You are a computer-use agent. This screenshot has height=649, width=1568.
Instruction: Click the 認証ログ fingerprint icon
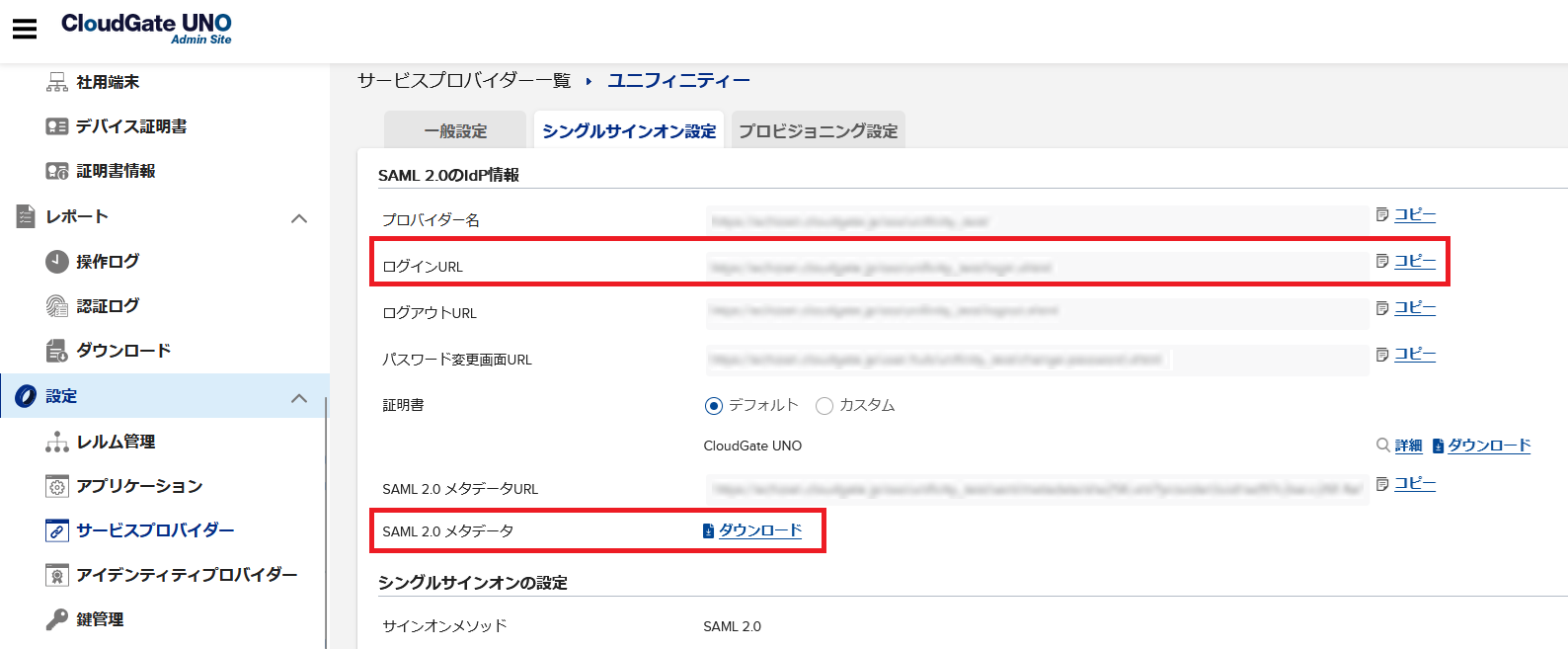(57, 306)
